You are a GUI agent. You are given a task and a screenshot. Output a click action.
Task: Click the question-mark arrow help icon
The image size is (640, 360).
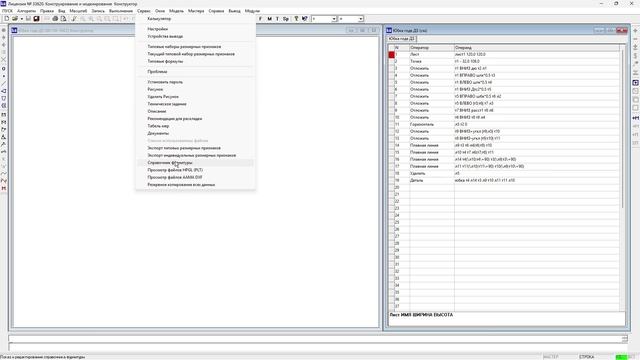pyautogui.click(x=304, y=19)
